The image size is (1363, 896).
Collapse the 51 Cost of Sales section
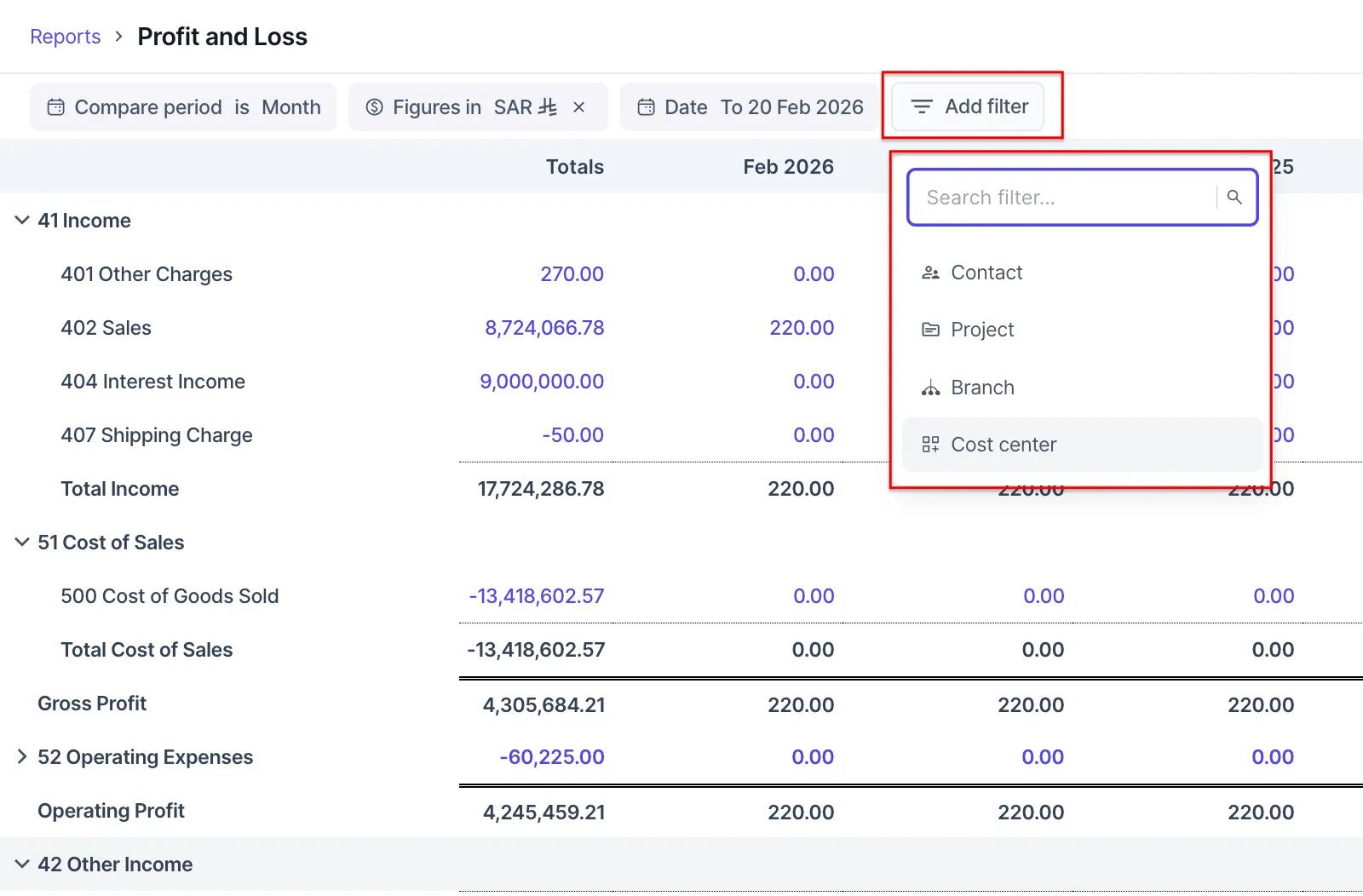pos(22,543)
